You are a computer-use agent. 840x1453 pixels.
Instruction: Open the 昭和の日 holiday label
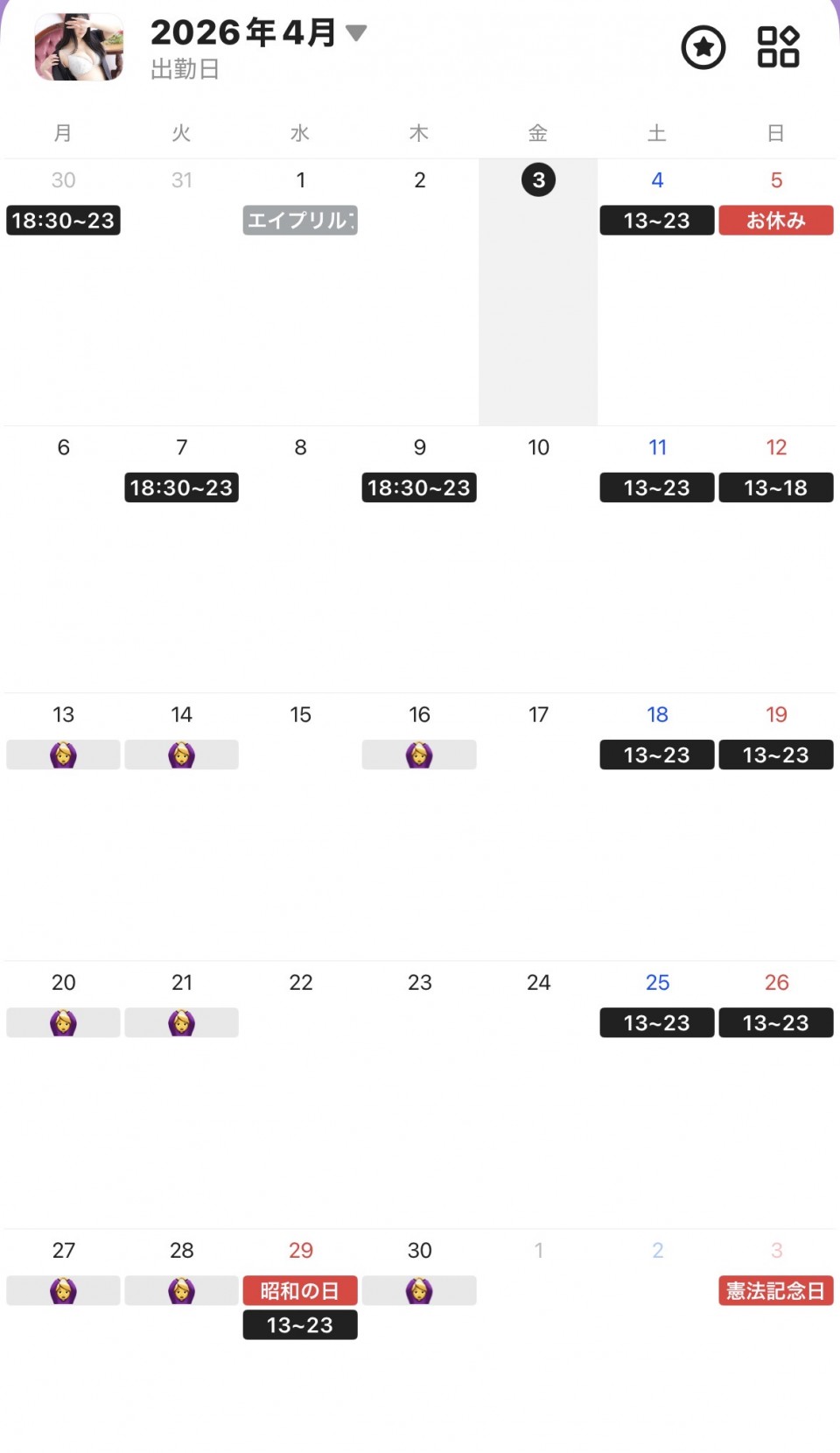[300, 1290]
